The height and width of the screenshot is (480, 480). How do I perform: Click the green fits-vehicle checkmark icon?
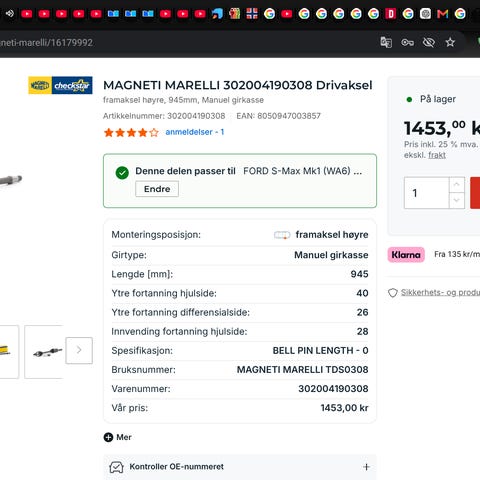pyautogui.click(x=122, y=173)
